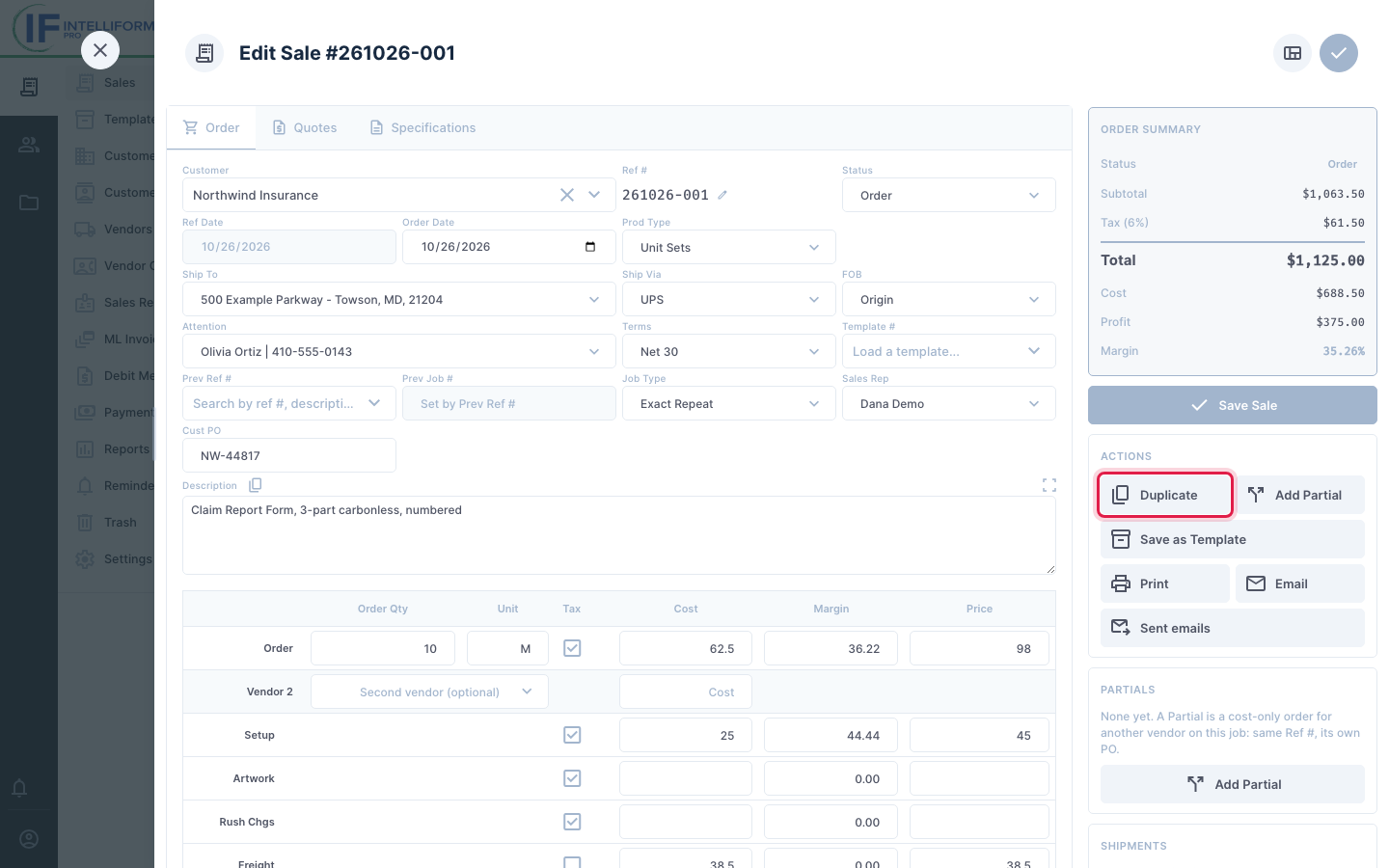1389x868 pixels.
Task: Save this sale as template
Action: [x=1233, y=539]
